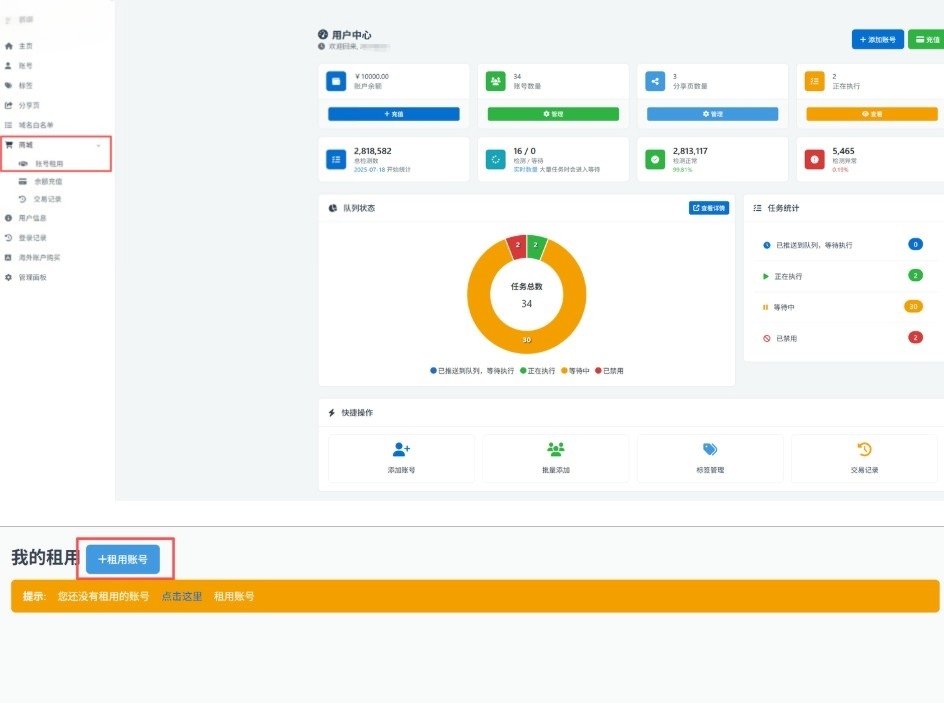Click the 点击这里 link in warning banner
944x705 pixels.
[182, 597]
